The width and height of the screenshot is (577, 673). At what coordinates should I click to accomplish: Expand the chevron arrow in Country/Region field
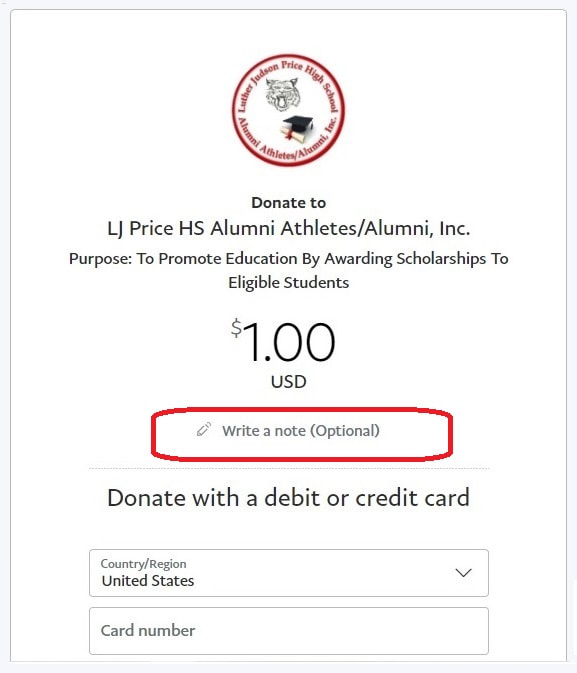pyautogui.click(x=463, y=573)
